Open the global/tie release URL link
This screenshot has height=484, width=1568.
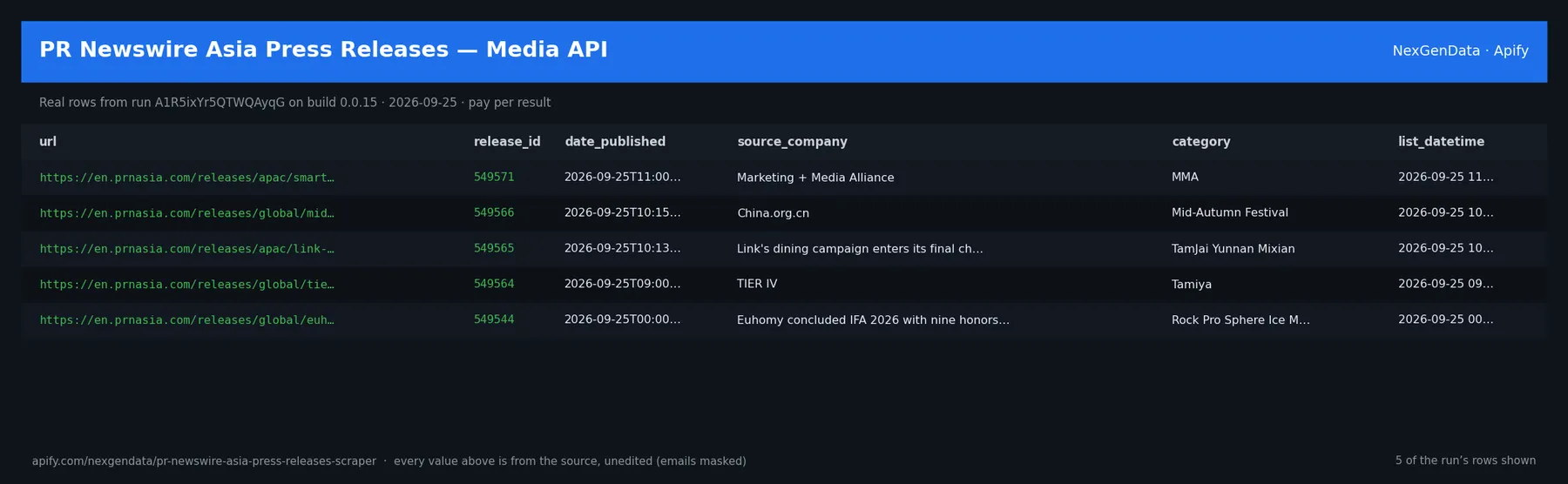186,285
